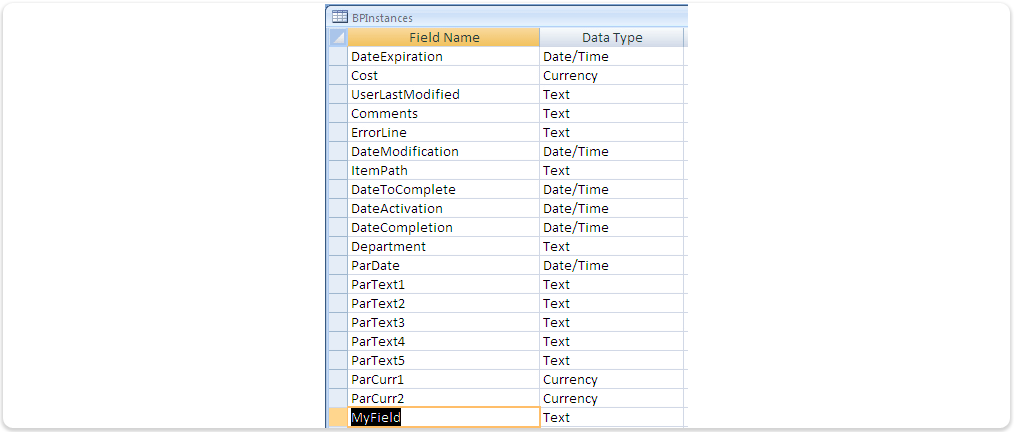This screenshot has height=432, width=1014.
Task: Click the BPInstances table icon in title
Action: (x=339, y=17)
